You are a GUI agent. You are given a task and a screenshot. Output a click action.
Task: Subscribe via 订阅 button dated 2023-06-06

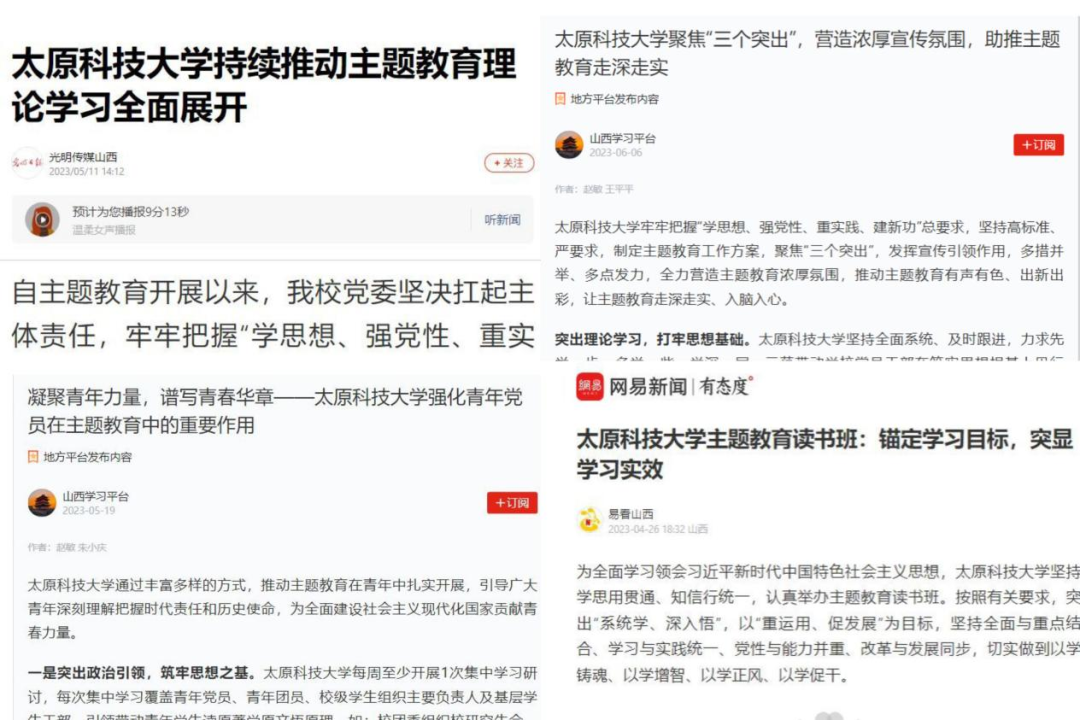point(1039,145)
